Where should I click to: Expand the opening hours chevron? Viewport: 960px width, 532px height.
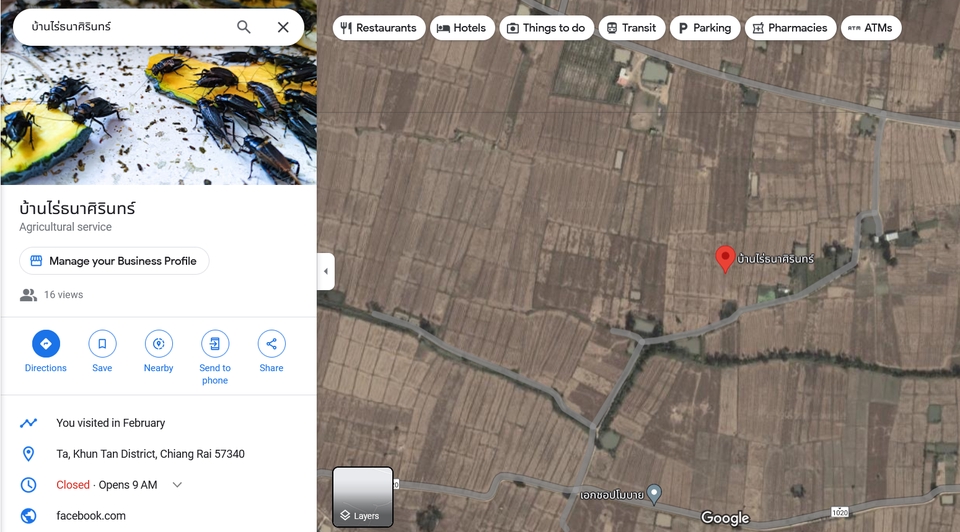[177, 485]
